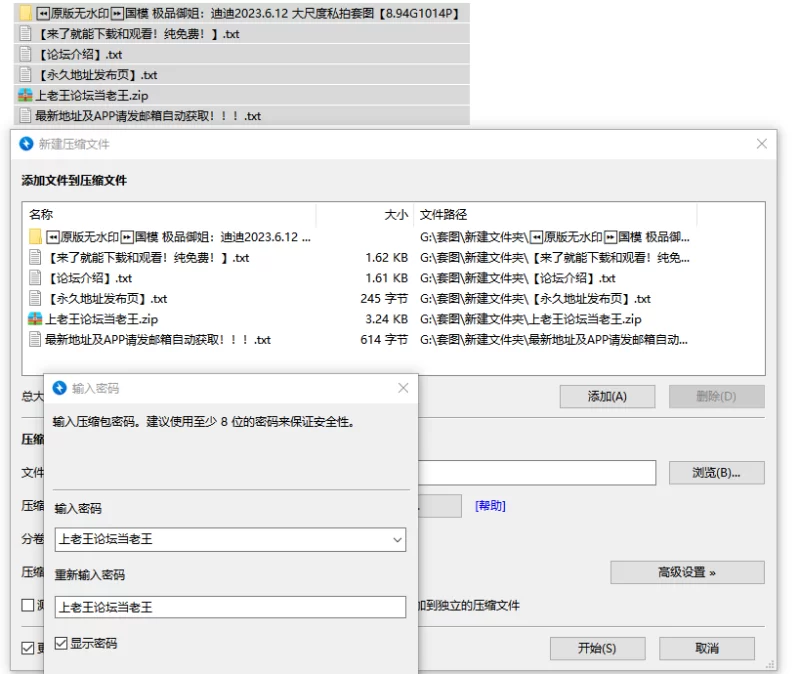Tick the unchecked checkbox left of the password dialog
Image resolution: width=800 pixels, height=674 pixels.
click(x=28, y=605)
